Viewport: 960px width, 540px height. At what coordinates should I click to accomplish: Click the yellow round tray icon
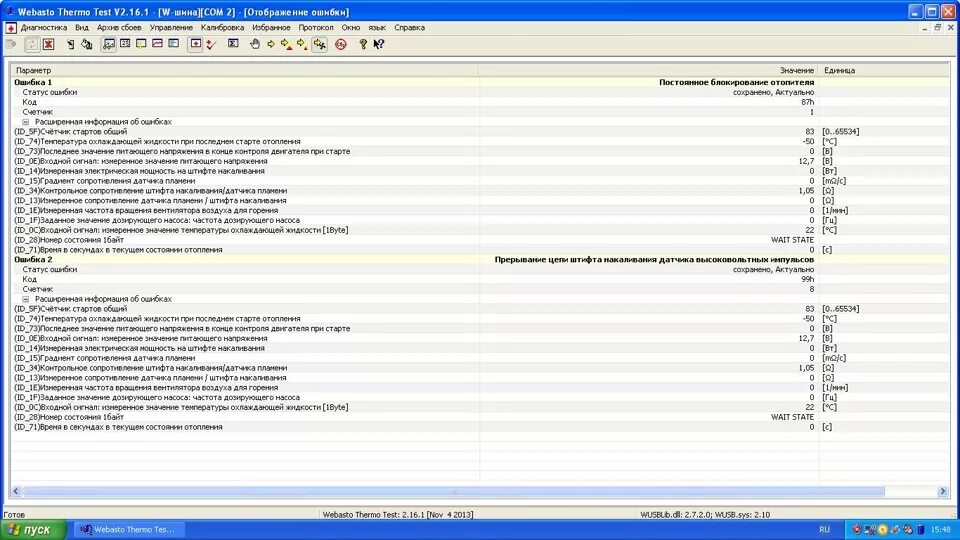(882, 530)
